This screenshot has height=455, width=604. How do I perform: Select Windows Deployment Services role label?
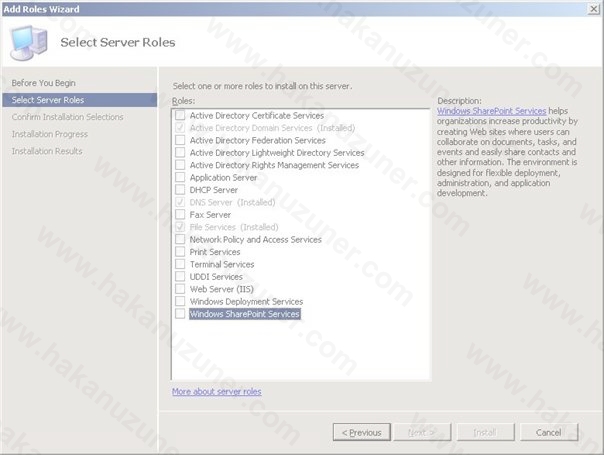[x=247, y=301]
